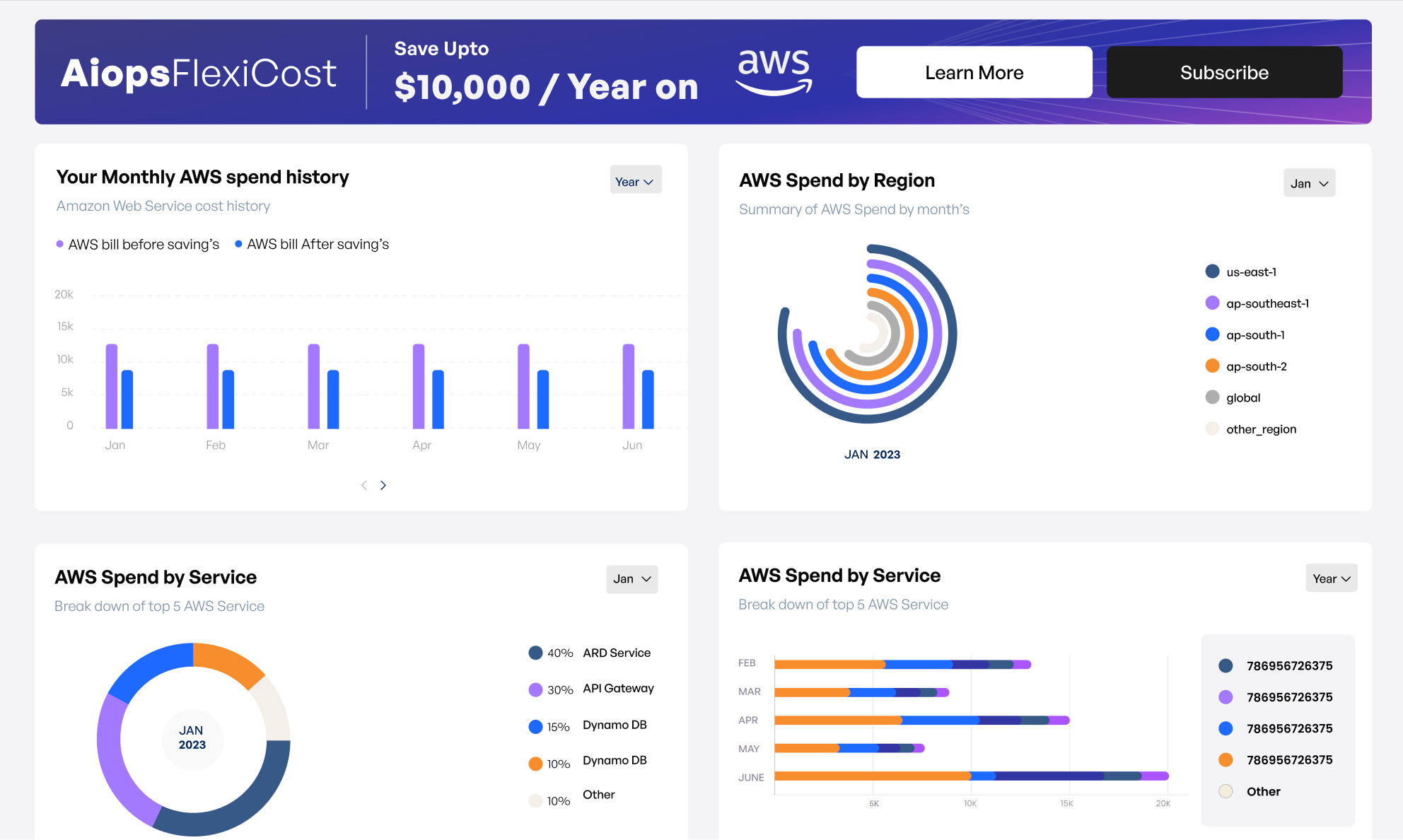This screenshot has height=840, width=1403.
Task: Click JAN 2023 label under region chart
Action: pyautogui.click(x=872, y=455)
